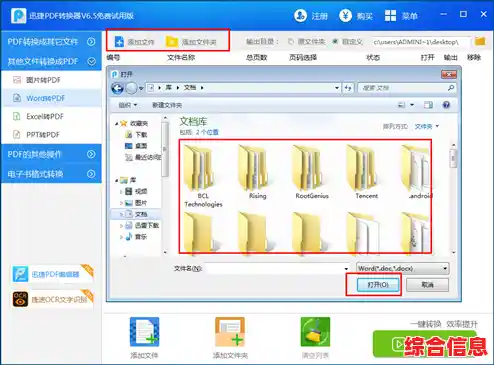This screenshot has width=494, height=365.
Task: Click 最近访问 in favorites tree
Action: pos(143,157)
